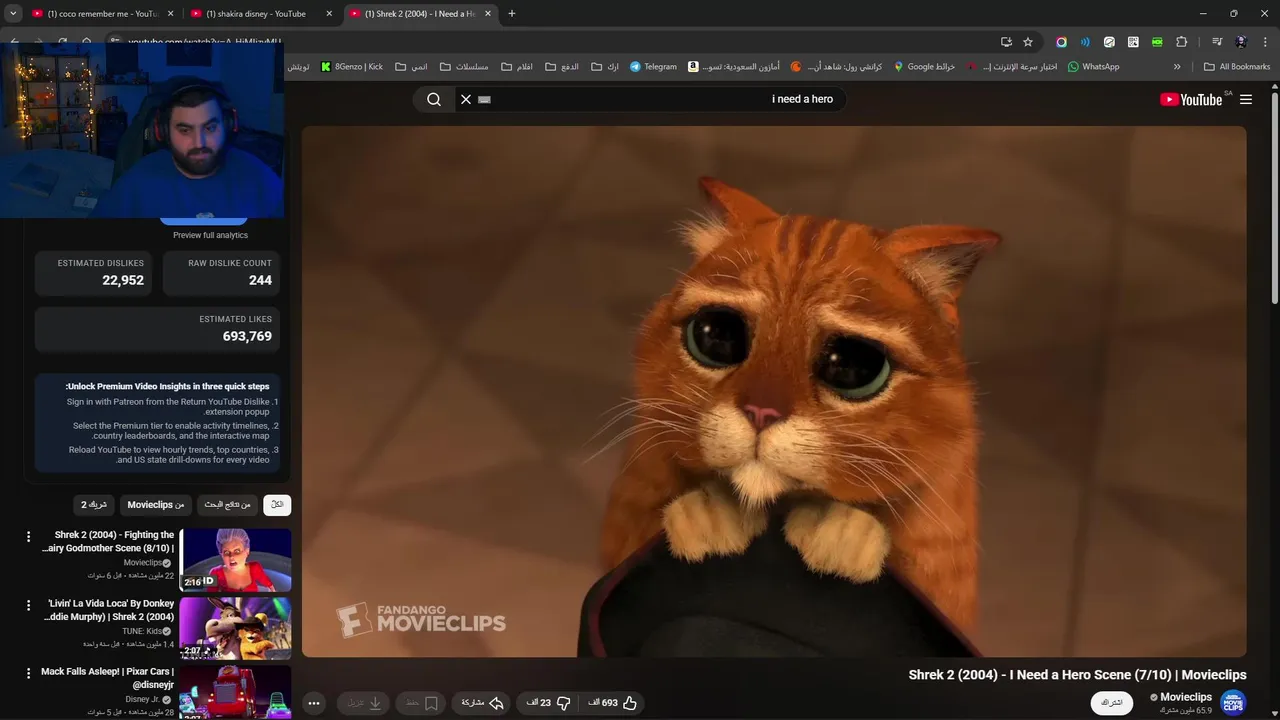Close the coco remember me tab

[x=171, y=14]
